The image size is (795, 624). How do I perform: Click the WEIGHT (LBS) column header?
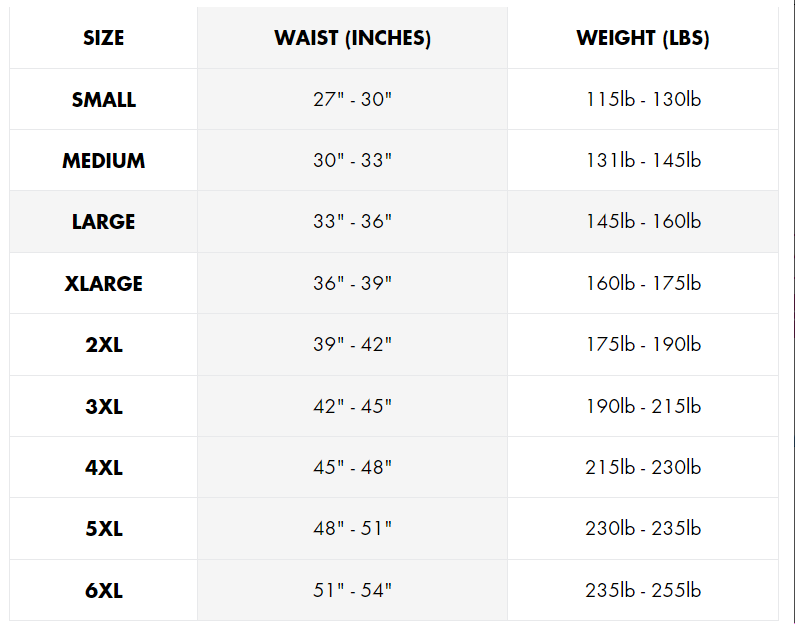pos(643,39)
